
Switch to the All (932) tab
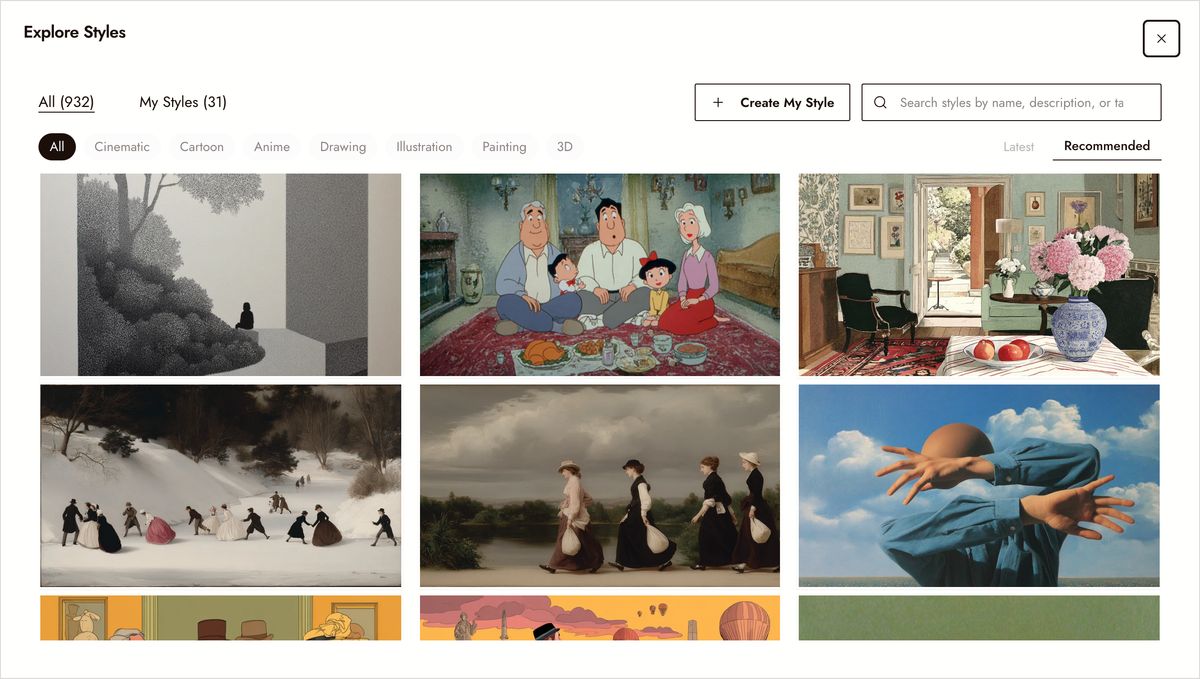(x=66, y=102)
